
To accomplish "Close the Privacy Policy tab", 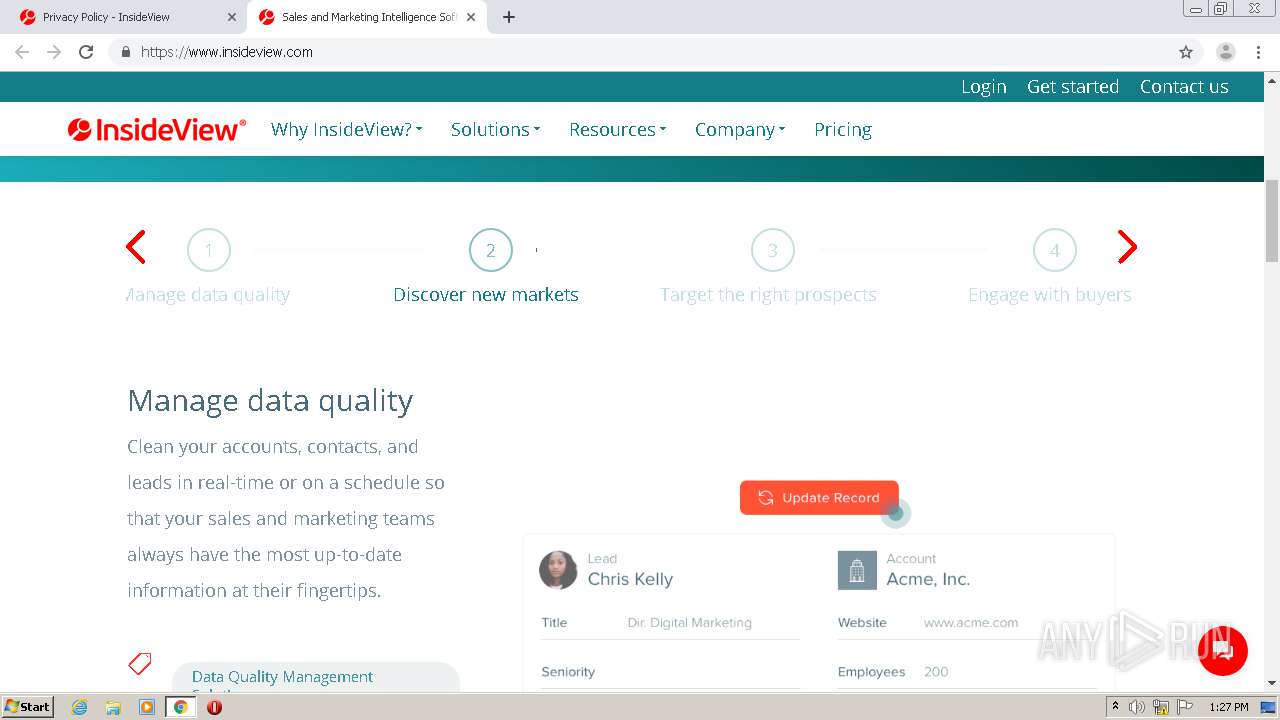I will [232, 17].
